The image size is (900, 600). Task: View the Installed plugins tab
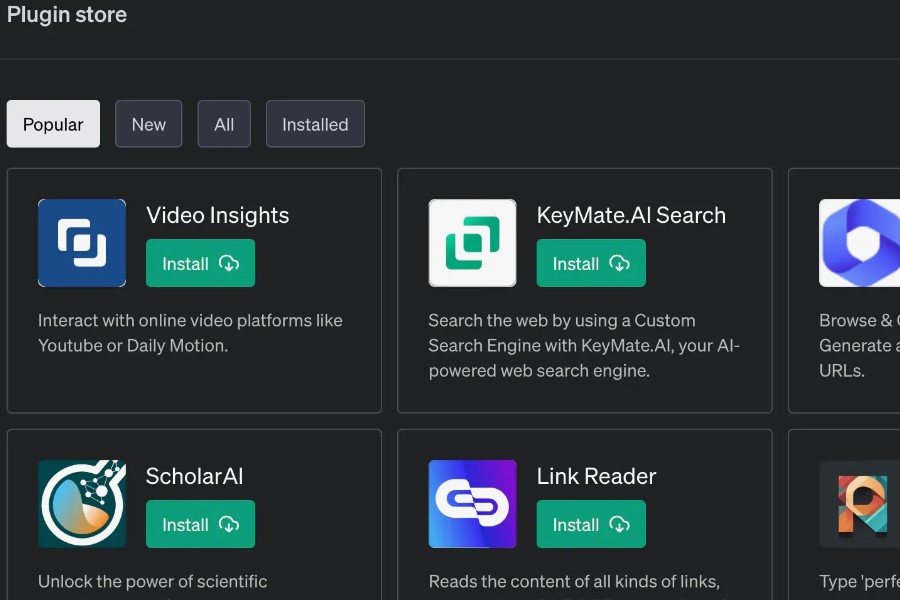click(315, 124)
